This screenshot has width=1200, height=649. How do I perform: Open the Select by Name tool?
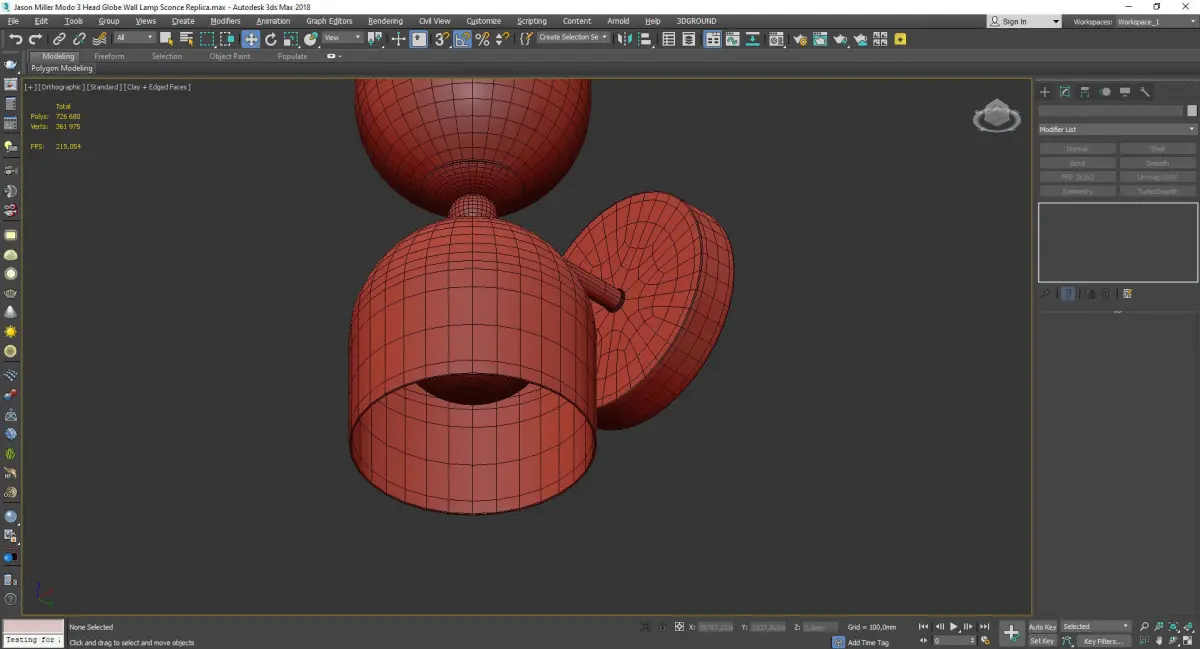186,39
